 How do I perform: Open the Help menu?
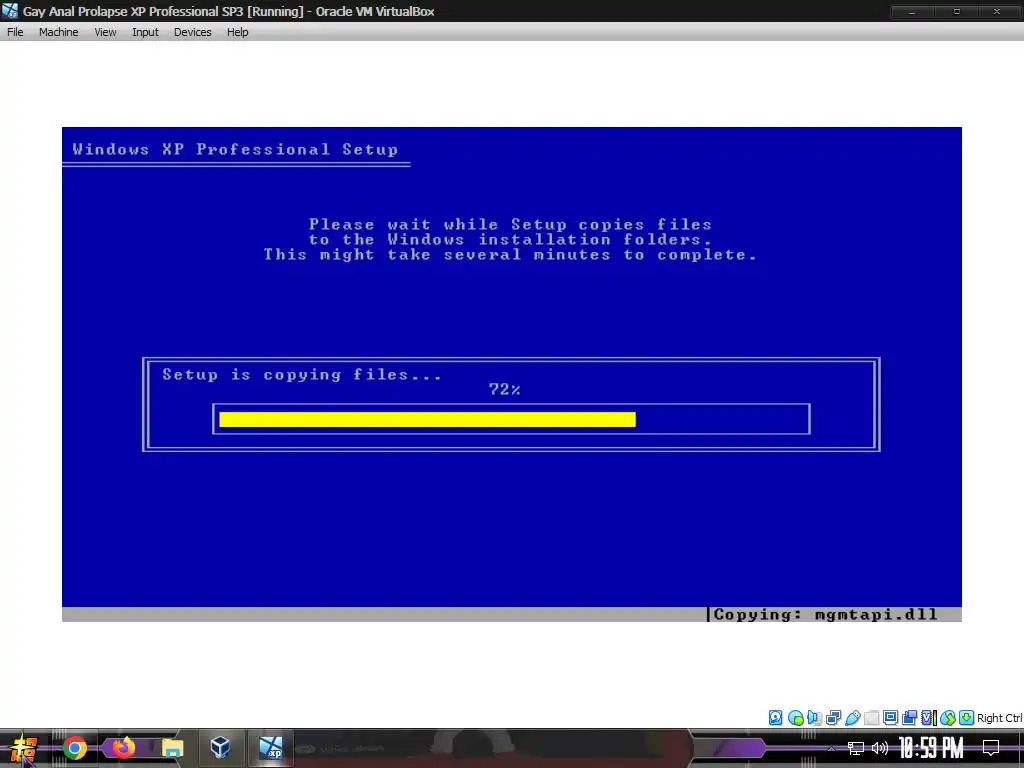coord(237,32)
